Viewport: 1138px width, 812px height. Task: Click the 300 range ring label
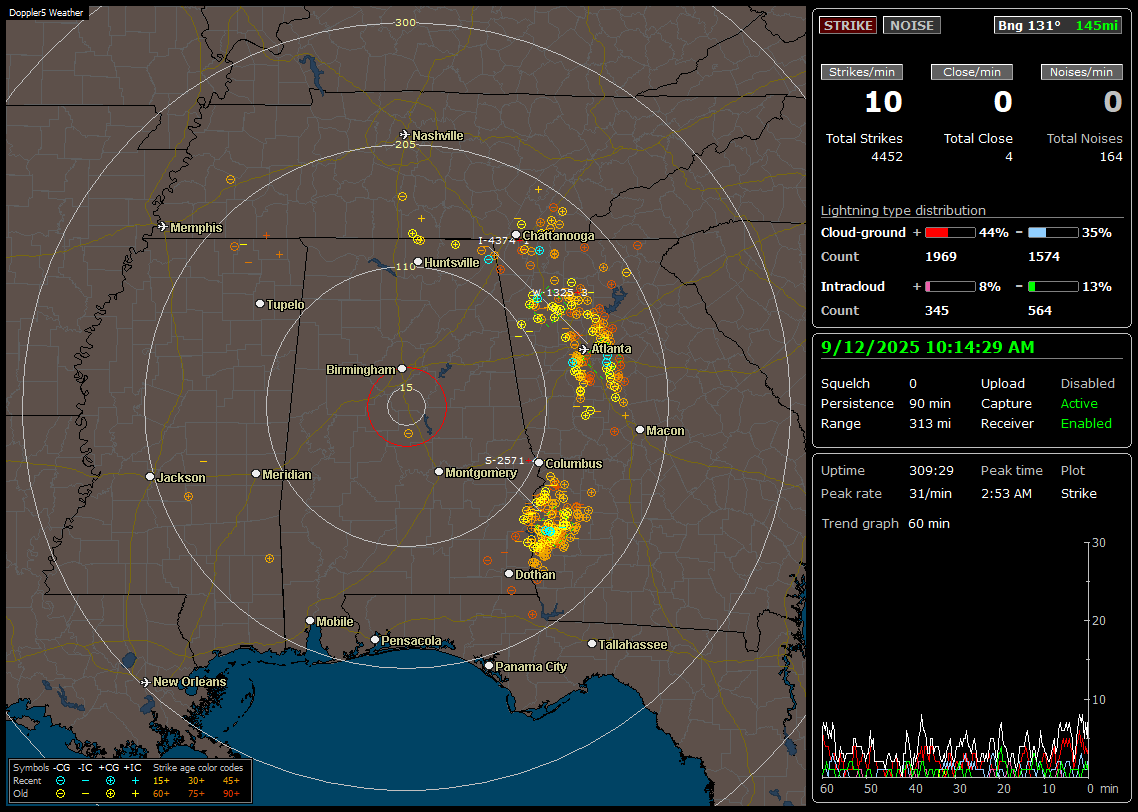pyautogui.click(x=405, y=22)
